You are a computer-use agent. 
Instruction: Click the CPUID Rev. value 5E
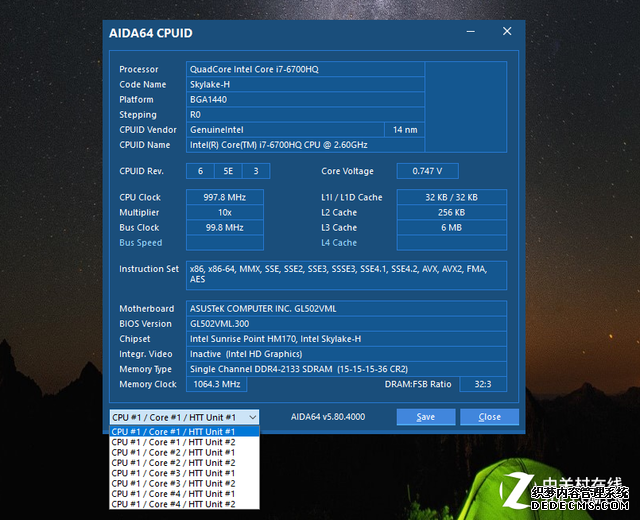pyautogui.click(x=228, y=171)
